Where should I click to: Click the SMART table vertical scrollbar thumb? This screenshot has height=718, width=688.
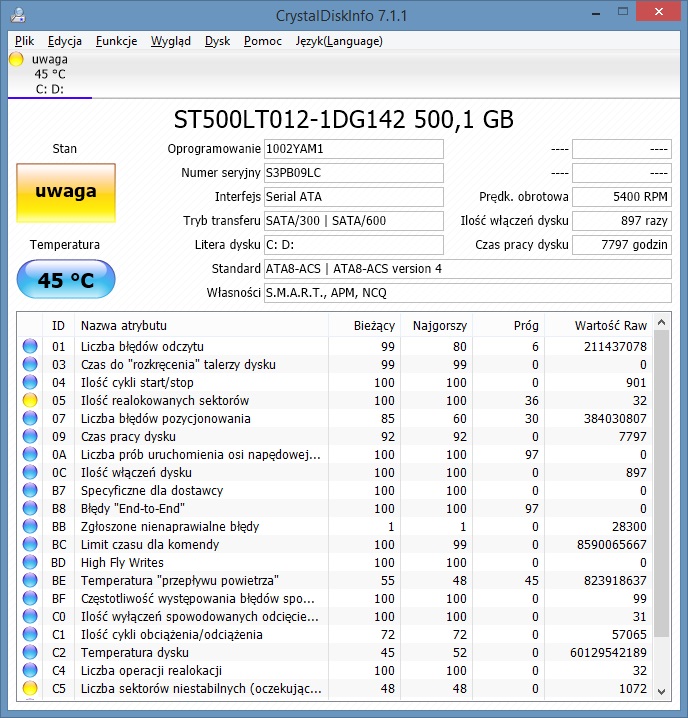[661, 484]
